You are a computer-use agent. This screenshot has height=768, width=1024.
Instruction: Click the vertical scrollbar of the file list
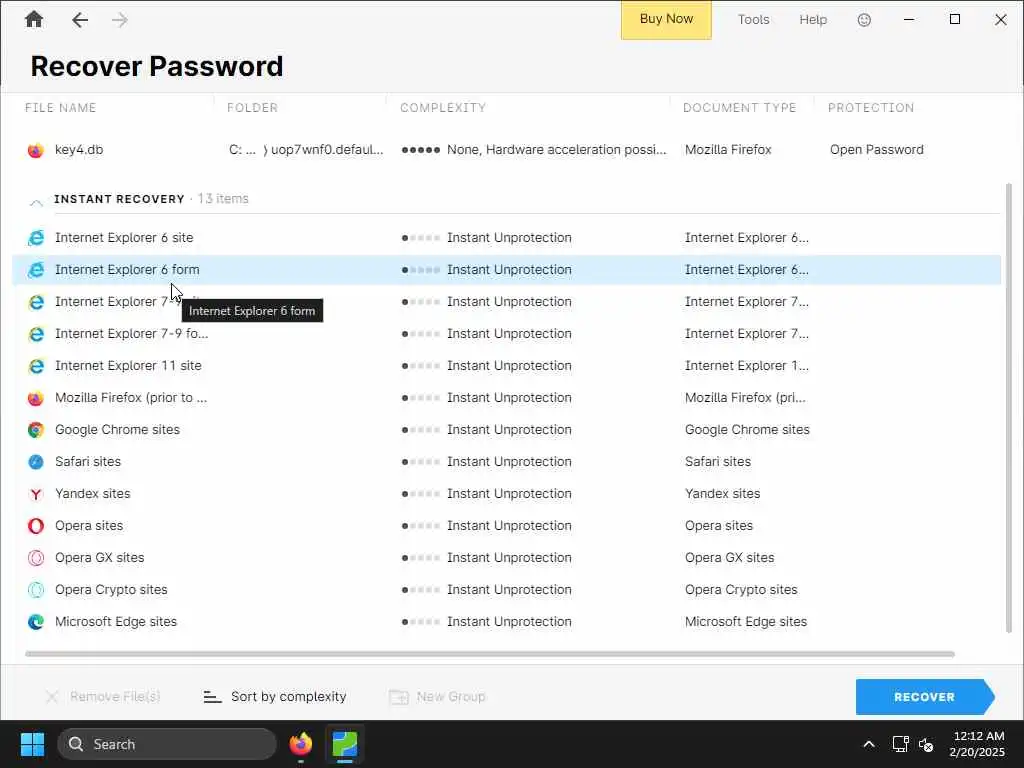[1009, 408]
